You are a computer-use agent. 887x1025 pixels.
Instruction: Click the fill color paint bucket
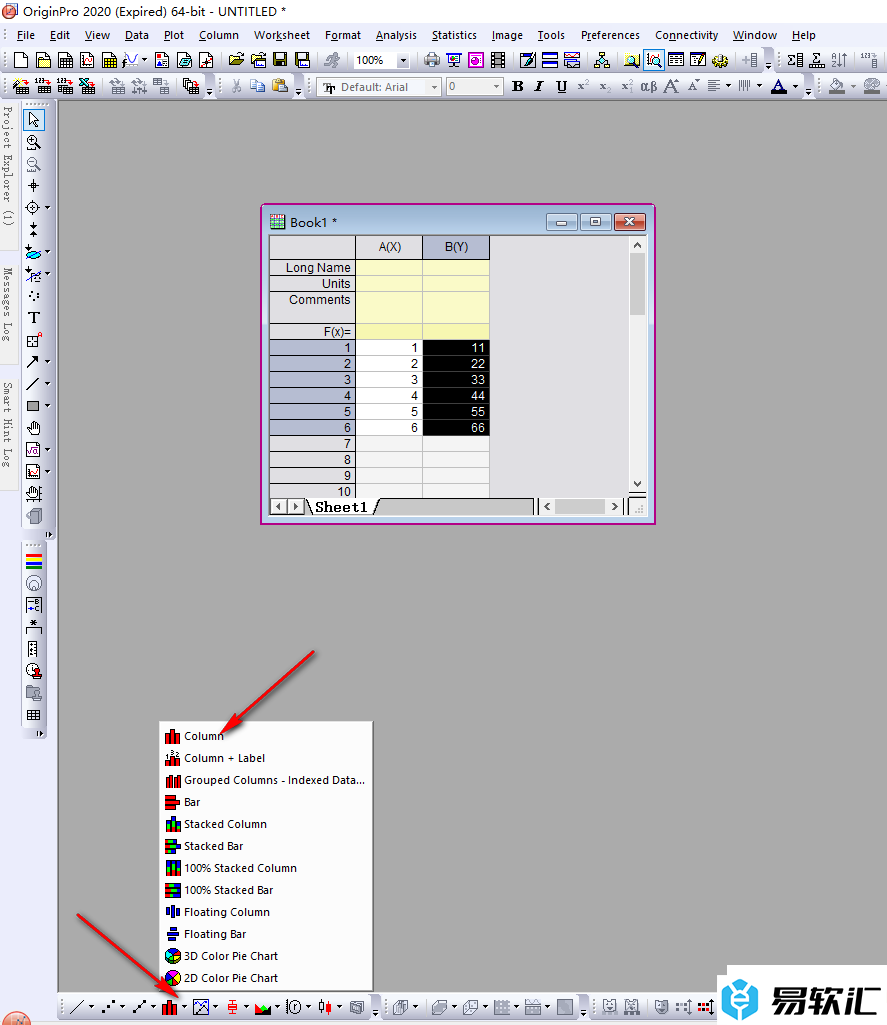(837, 86)
